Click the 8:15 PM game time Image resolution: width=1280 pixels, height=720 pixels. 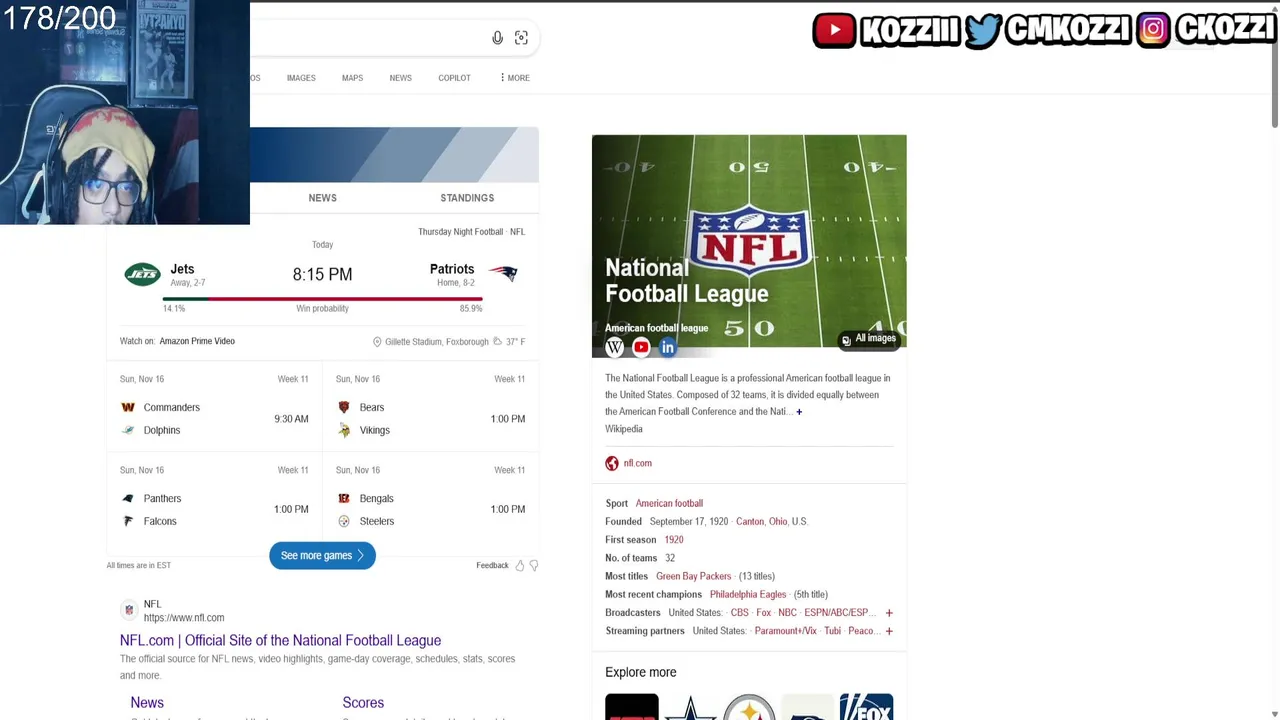322,274
